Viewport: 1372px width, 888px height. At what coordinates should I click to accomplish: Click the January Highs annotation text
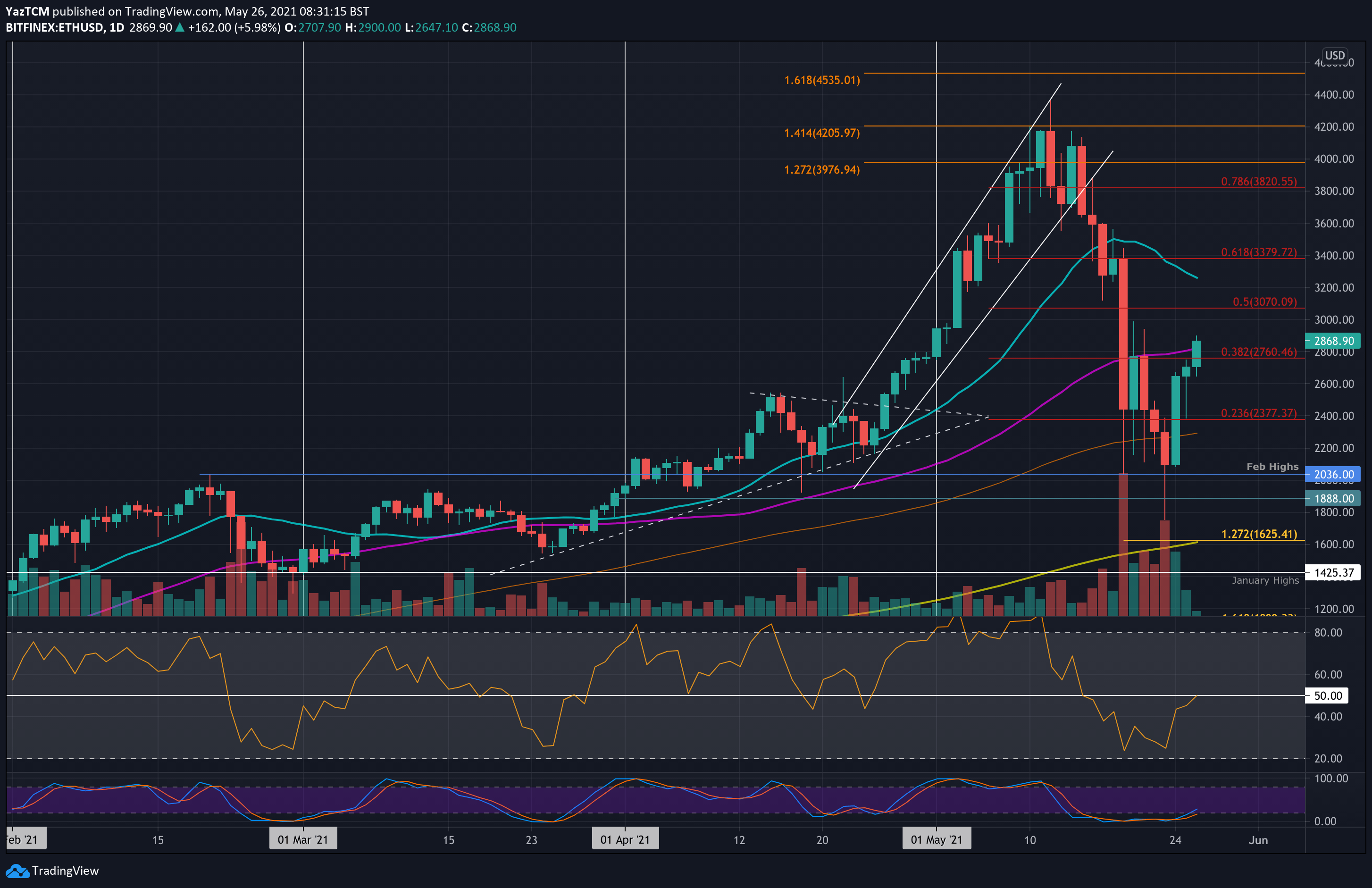[x=1265, y=580]
